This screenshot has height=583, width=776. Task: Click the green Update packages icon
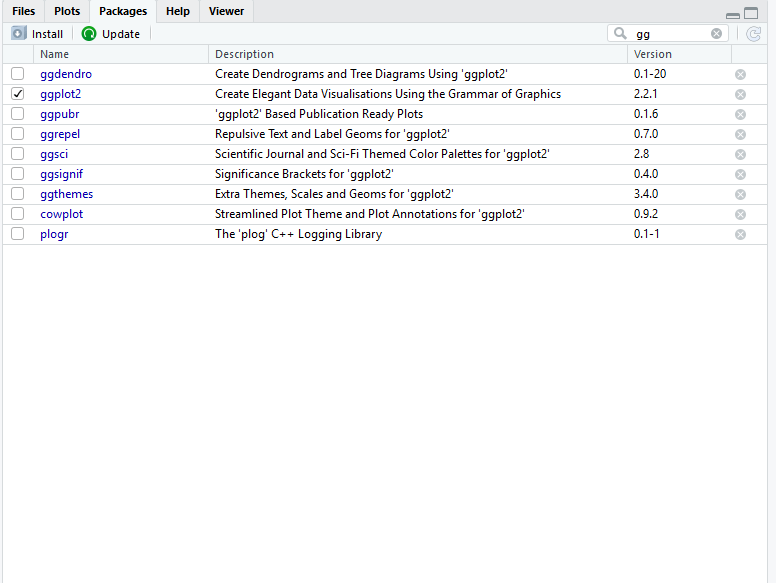pos(89,34)
